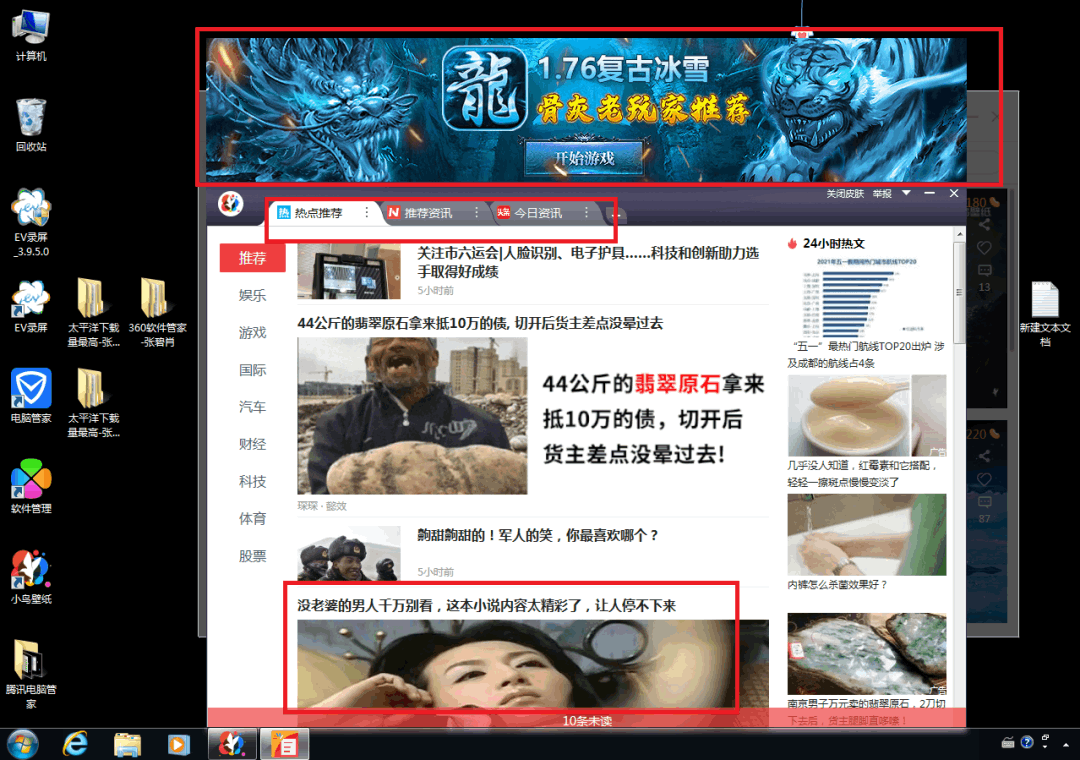Open the 软件管理 software manager
The image size is (1080, 760).
click(30, 480)
